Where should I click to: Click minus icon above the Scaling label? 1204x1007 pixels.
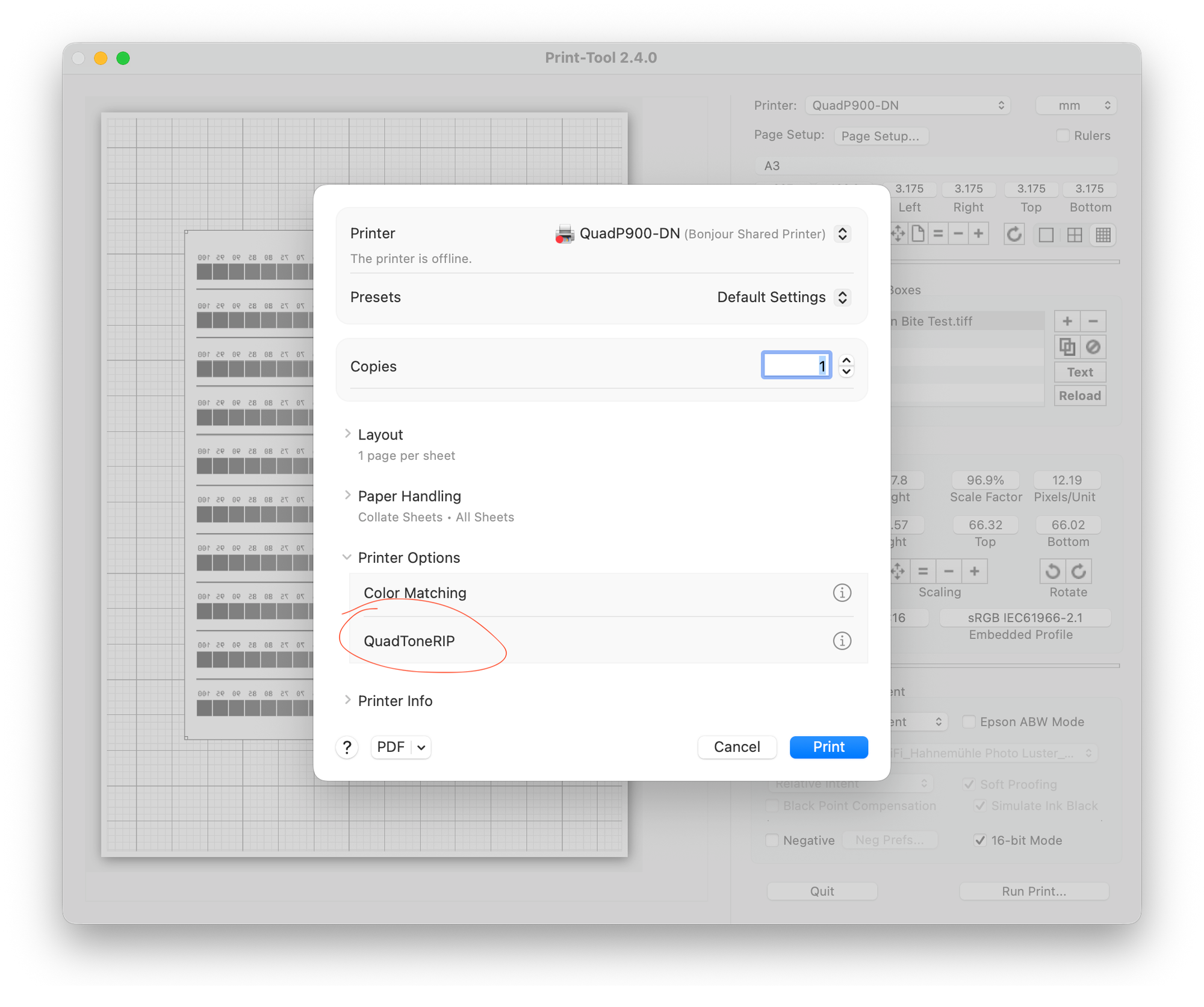pos(949,571)
